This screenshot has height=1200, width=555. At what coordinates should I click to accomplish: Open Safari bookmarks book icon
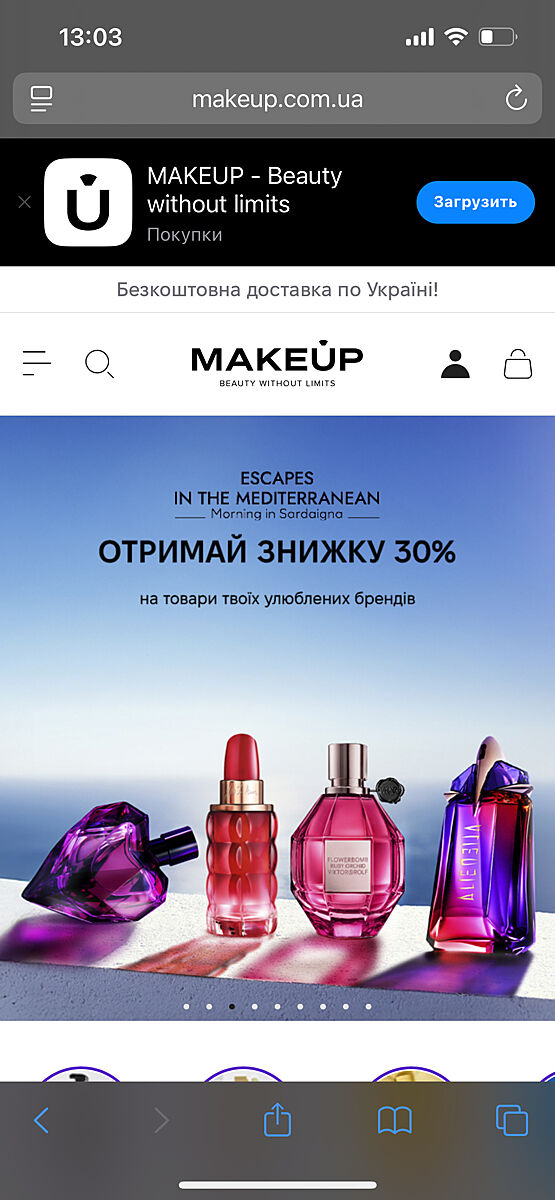point(395,1120)
